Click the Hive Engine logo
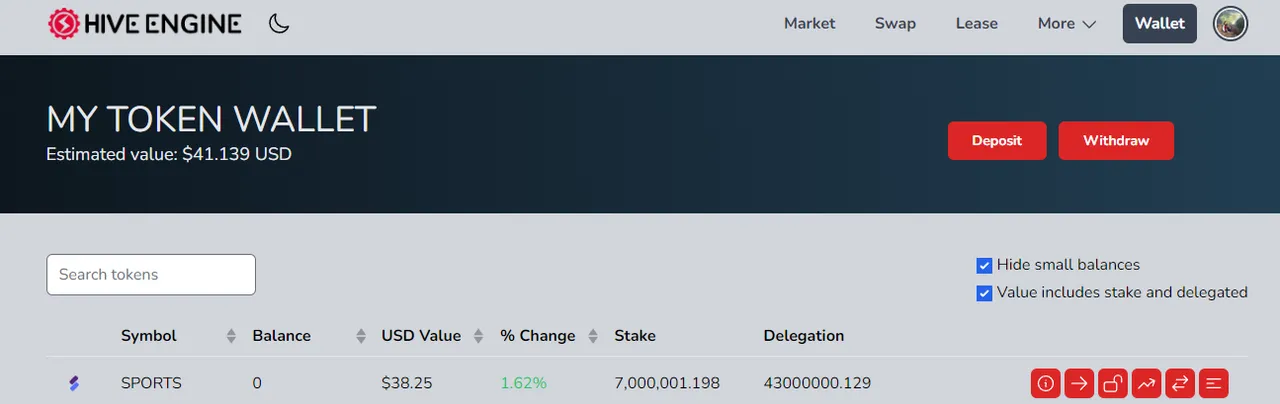The width and height of the screenshot is (1280, 404). click(145, 23)
